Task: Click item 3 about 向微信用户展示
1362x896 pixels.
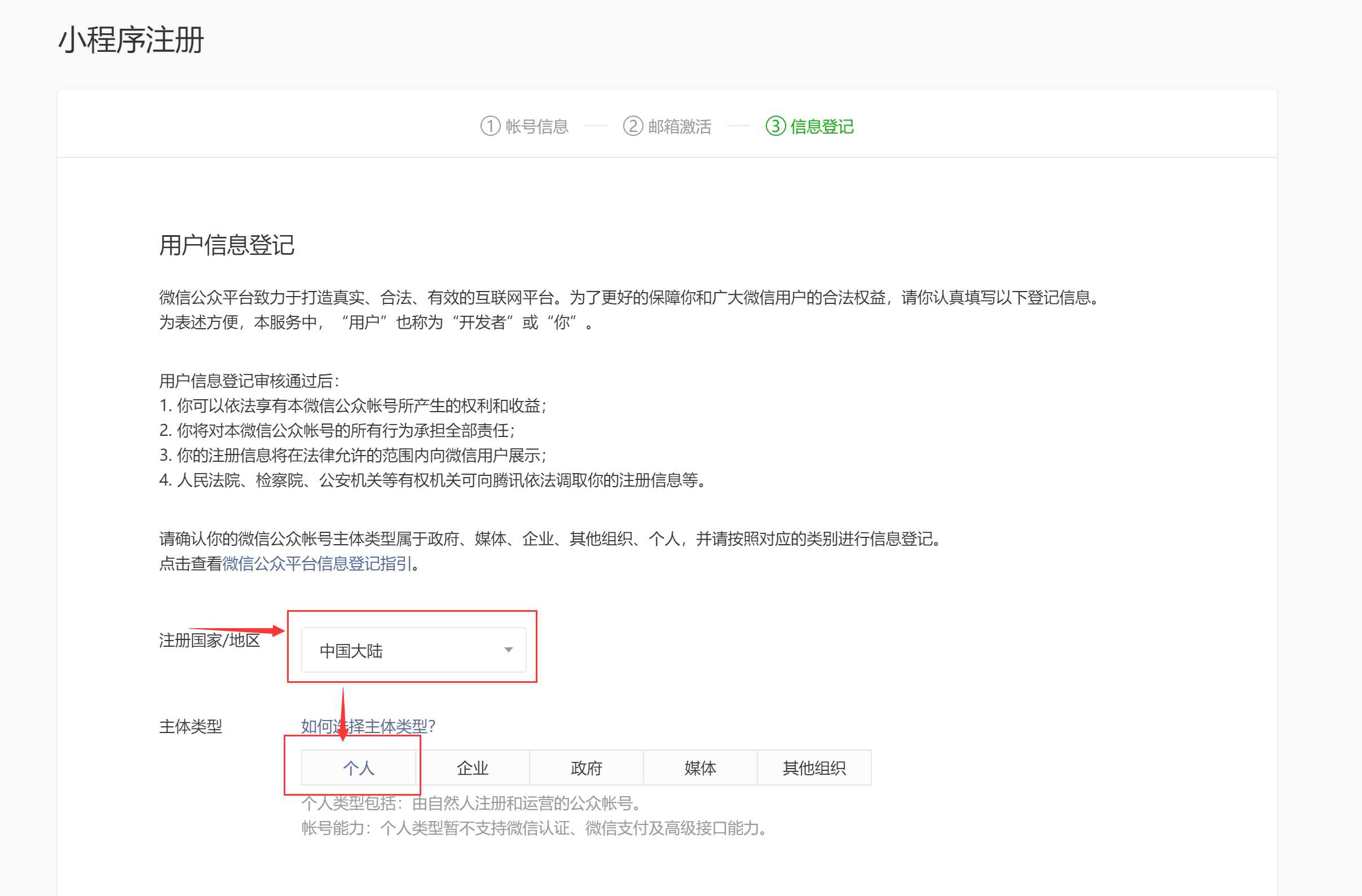Action: [x=353, y=456]
